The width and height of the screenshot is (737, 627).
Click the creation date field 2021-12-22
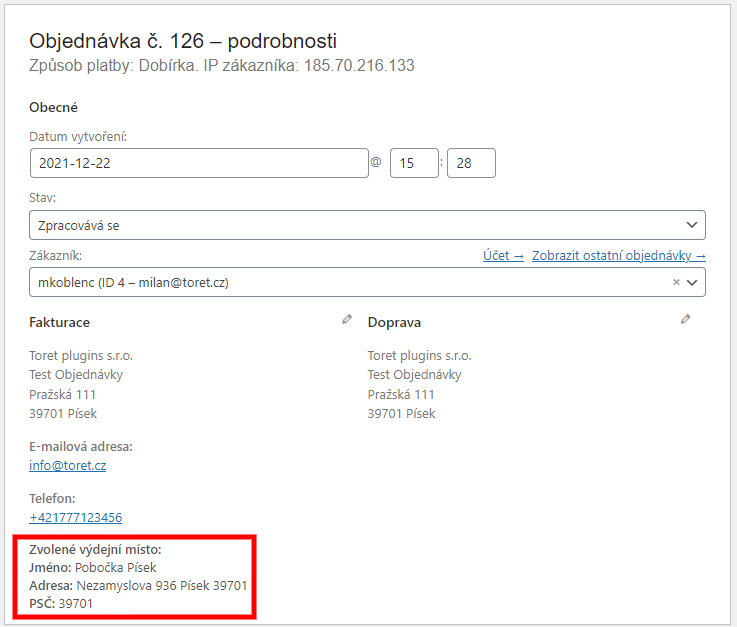pyautogui.click(x=199, y=163)
